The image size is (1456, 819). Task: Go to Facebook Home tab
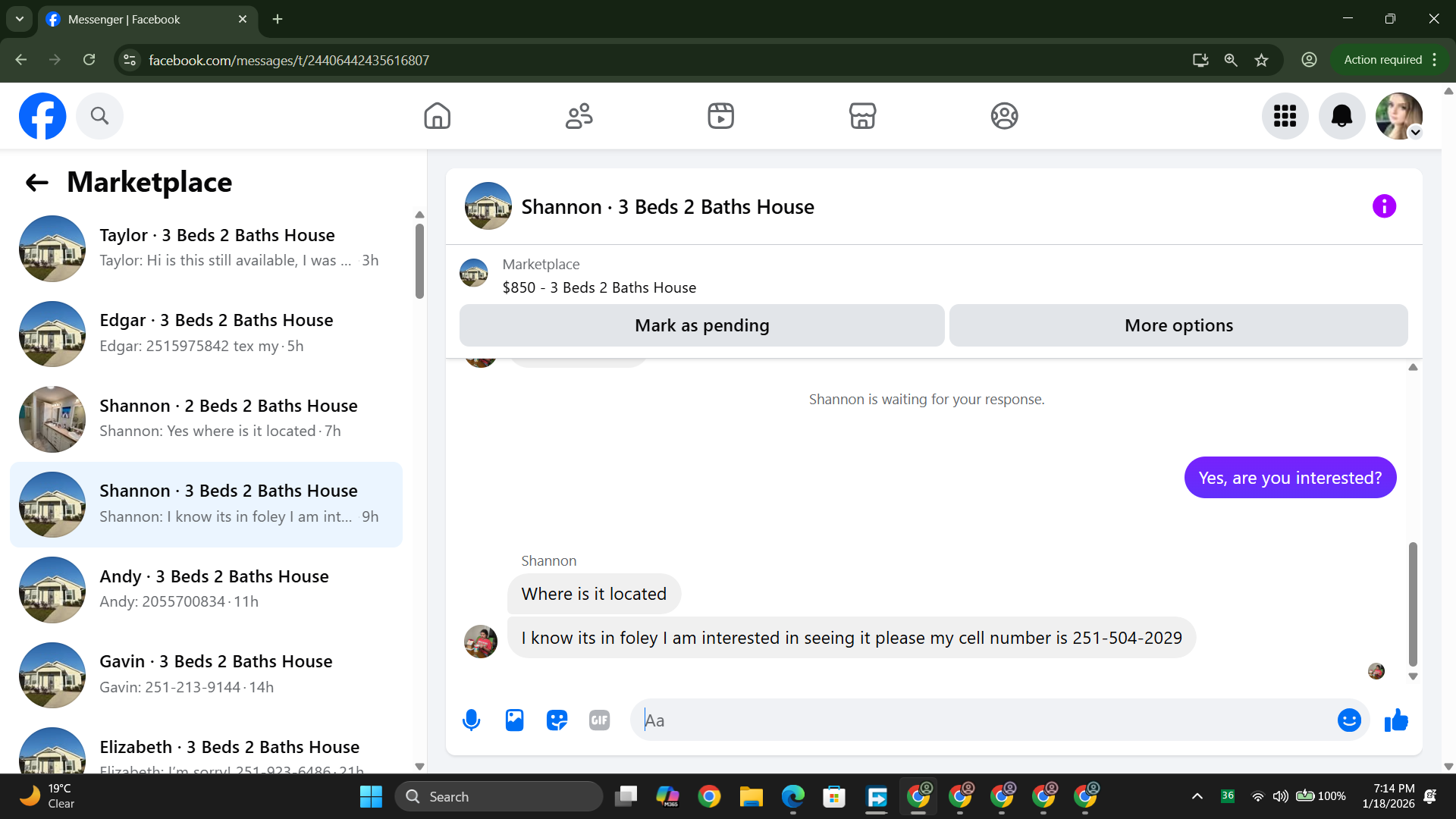[x=437, y=116]
